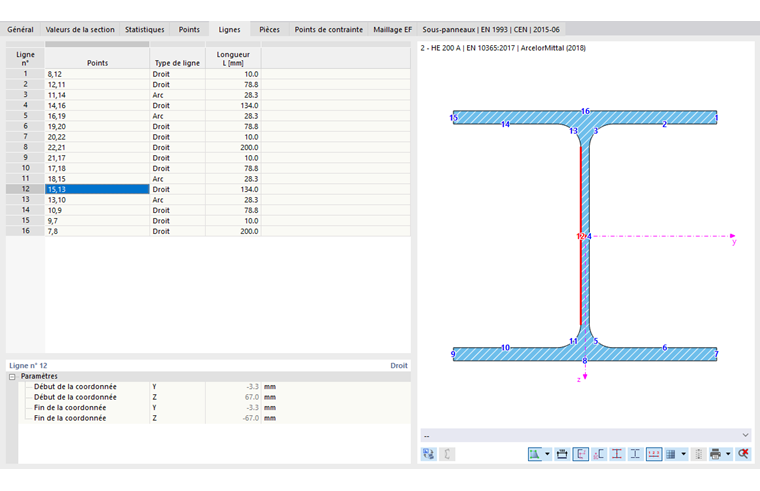
Task: Open the printer options dropdown arrow
Action: [728, 454]
